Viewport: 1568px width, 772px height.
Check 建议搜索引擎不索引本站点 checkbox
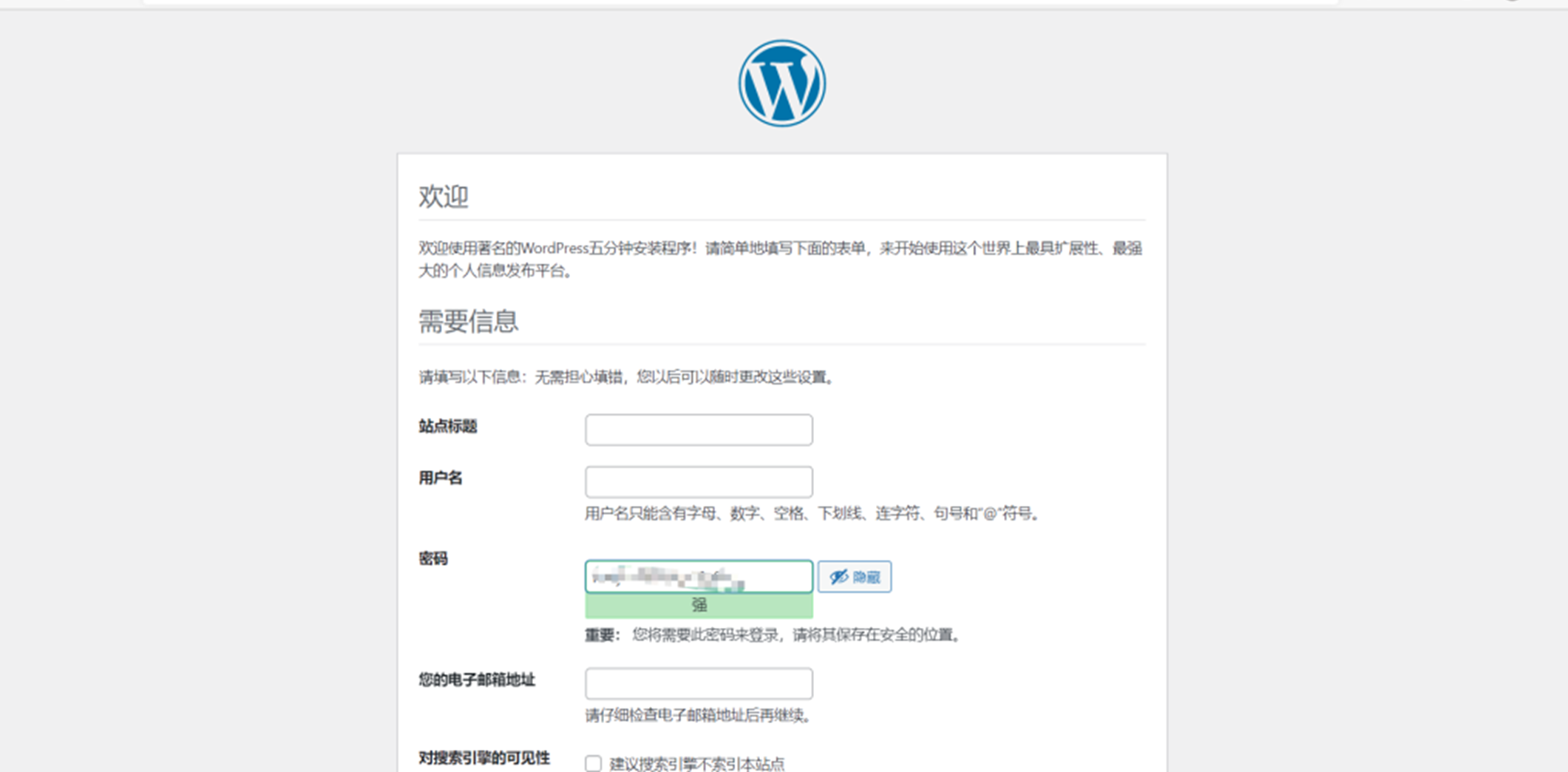[x=593, y=763]
